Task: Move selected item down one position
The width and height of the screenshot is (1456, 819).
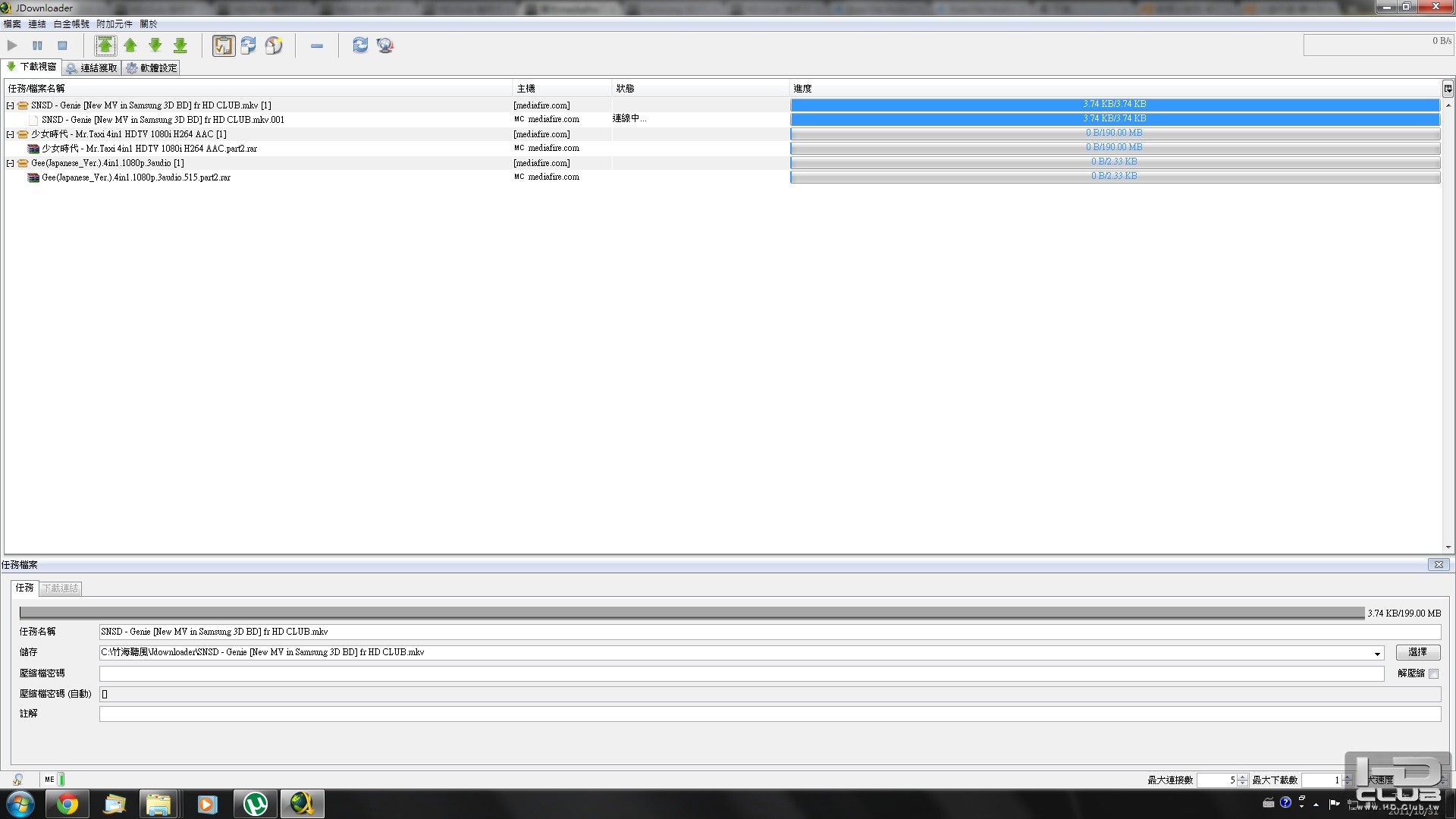Action: [155, 45]
